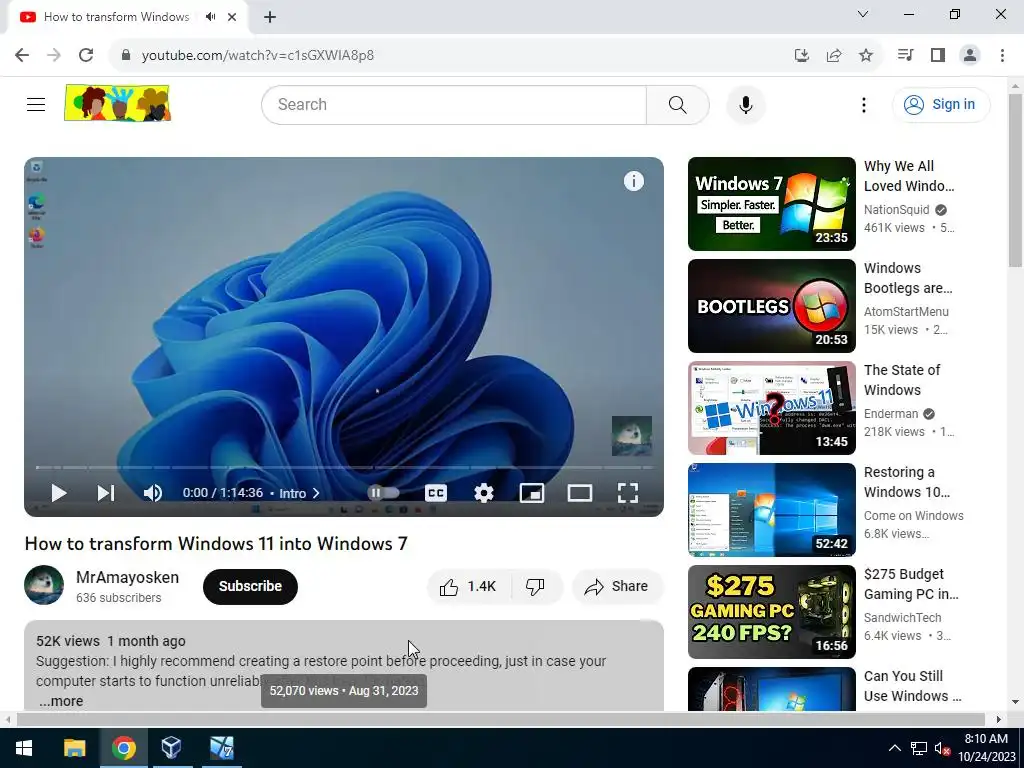Open 'Why We All Loved Windows' thumbnail
Screen dimensions: 1024x768
(x=771, y=204)
